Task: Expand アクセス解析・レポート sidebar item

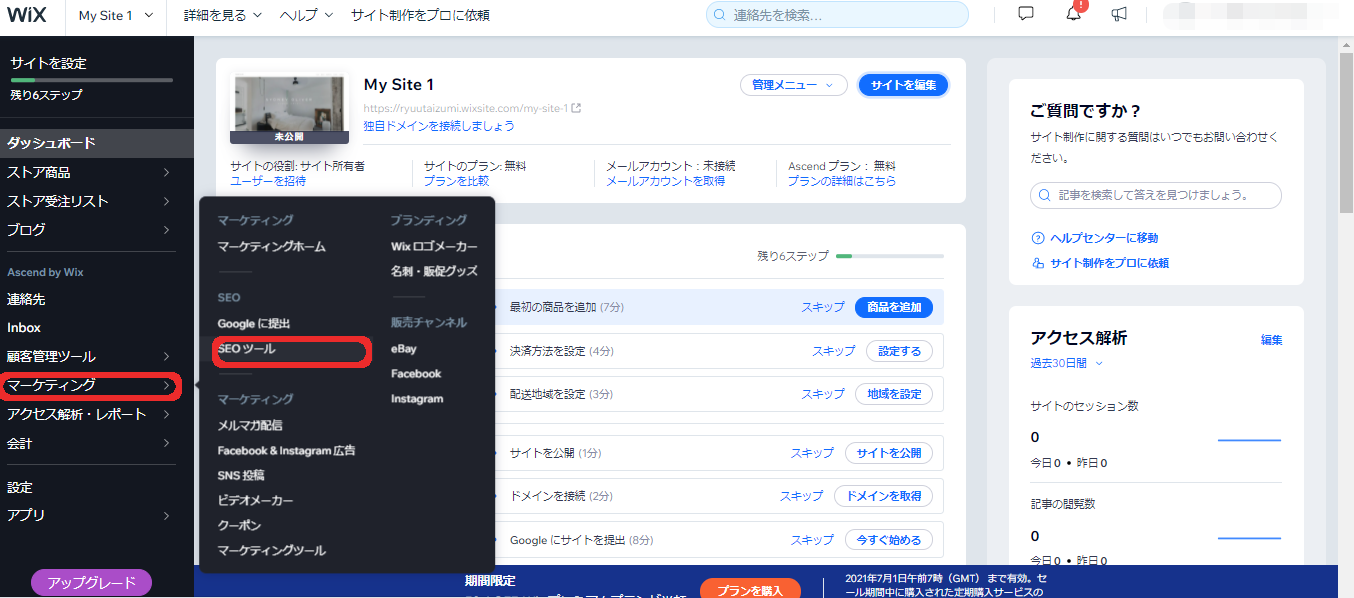Action: pyautogui.click(x=96, y=414)
